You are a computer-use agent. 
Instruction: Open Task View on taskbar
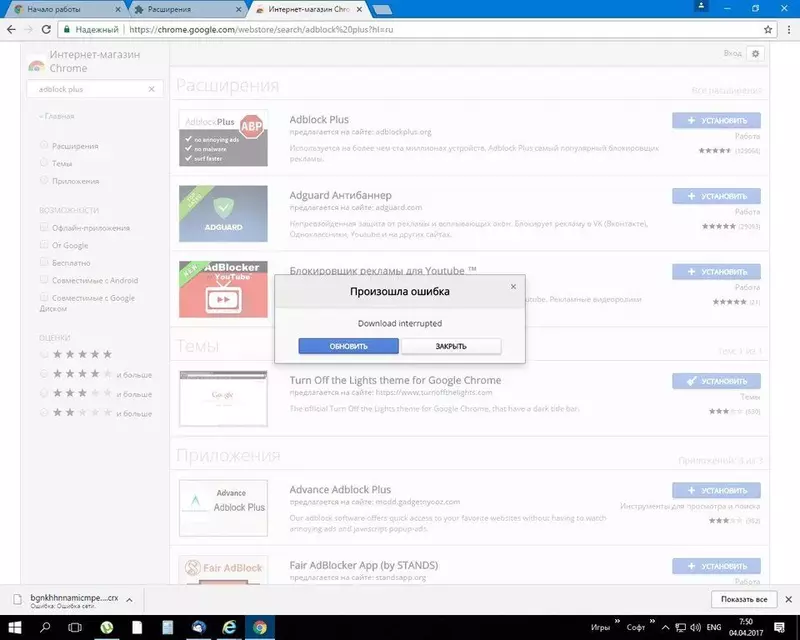click(75, 627)
